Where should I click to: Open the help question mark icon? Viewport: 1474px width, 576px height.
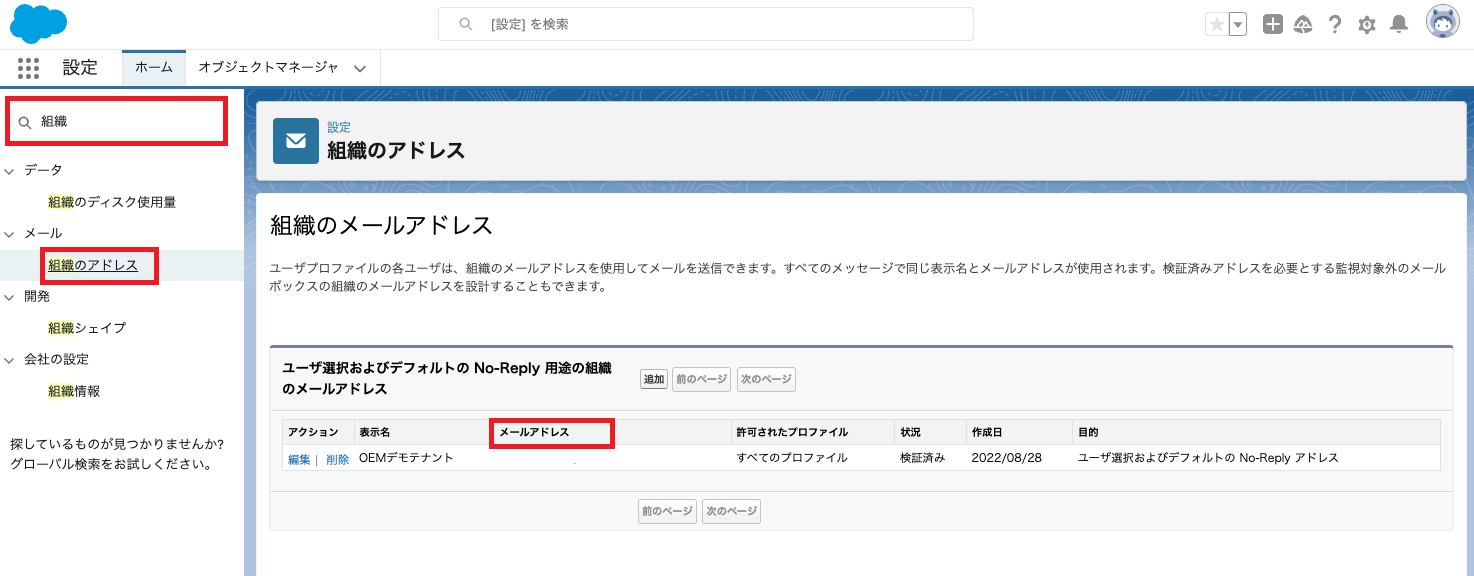(1334, 25)
